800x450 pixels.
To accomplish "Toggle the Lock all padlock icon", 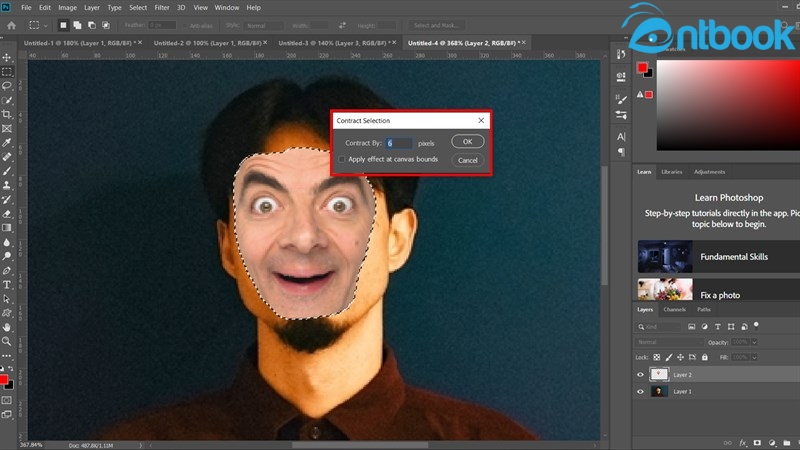I will click(705, 357).
